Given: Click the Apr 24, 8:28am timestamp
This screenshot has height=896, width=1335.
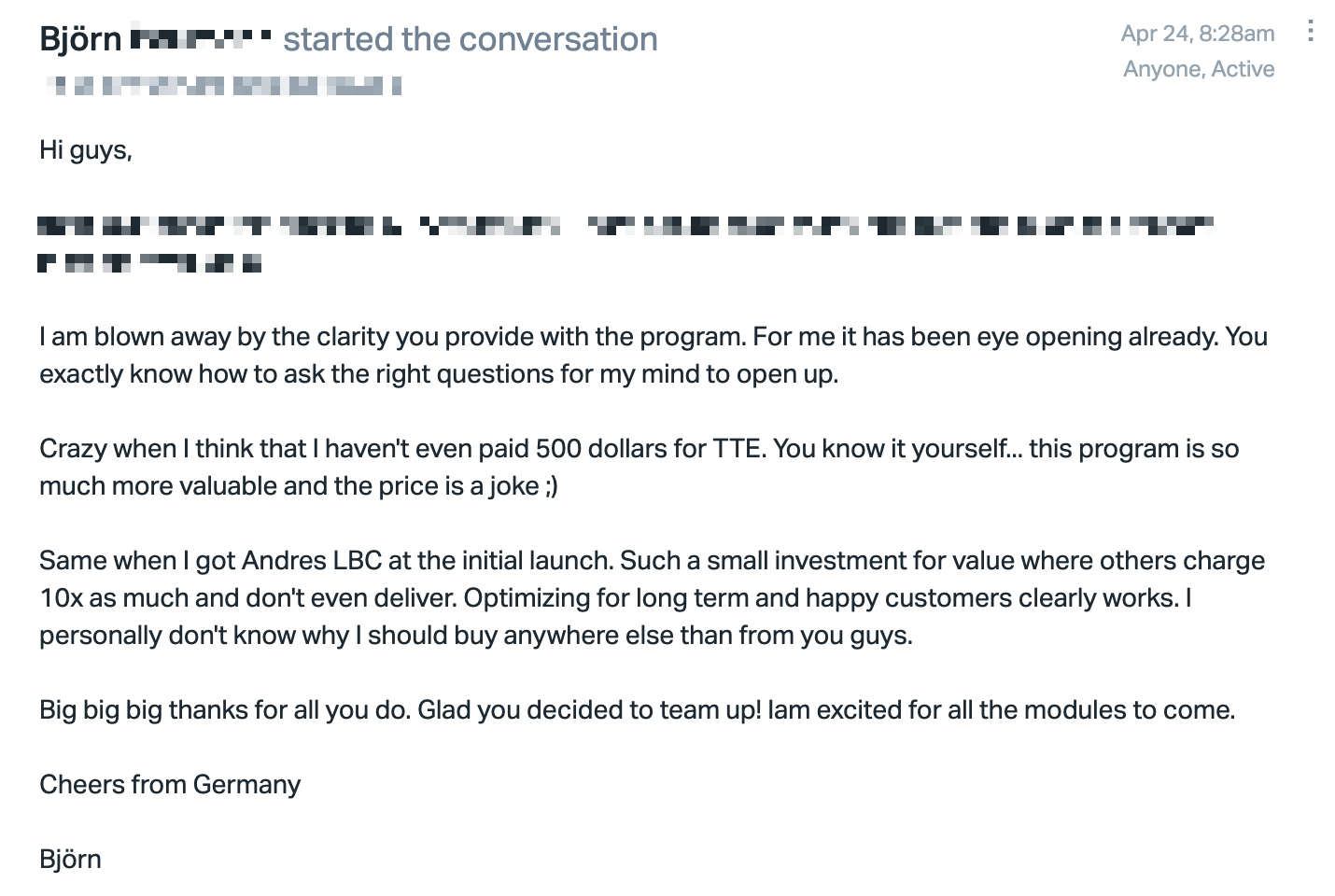Looking at the screenshot, I should [x=1198, y=34].
